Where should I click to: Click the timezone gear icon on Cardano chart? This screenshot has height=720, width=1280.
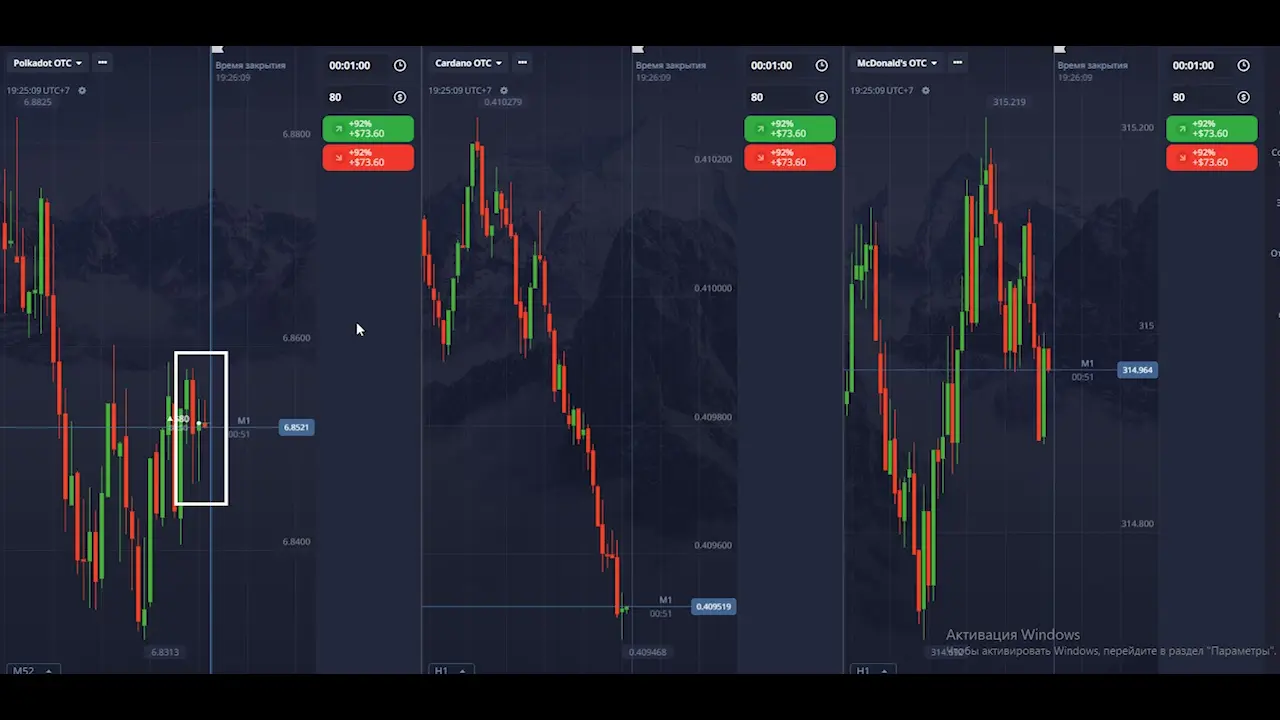[x=504, y=91]
